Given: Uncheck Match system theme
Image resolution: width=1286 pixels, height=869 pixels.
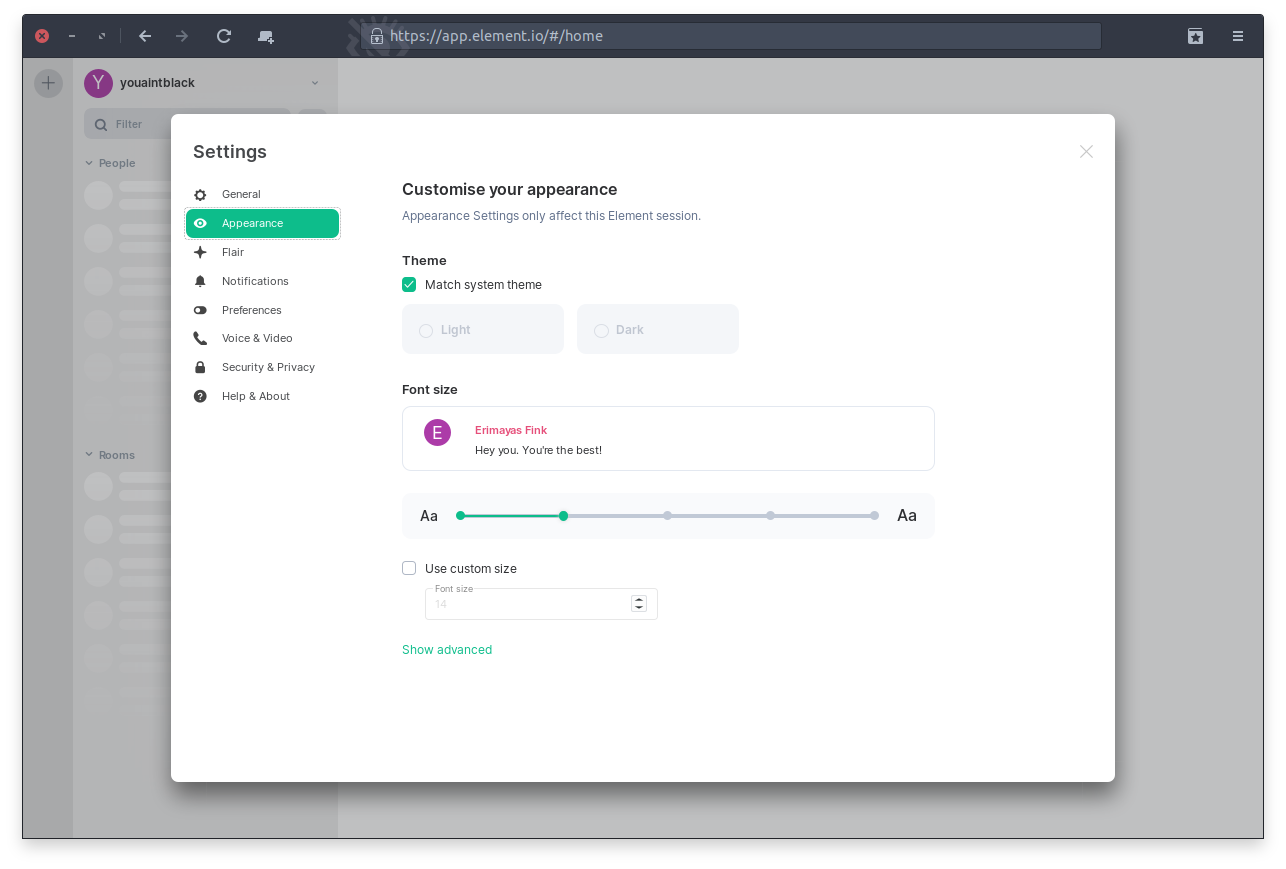Looking at the screenshot, I should (409, 285).
